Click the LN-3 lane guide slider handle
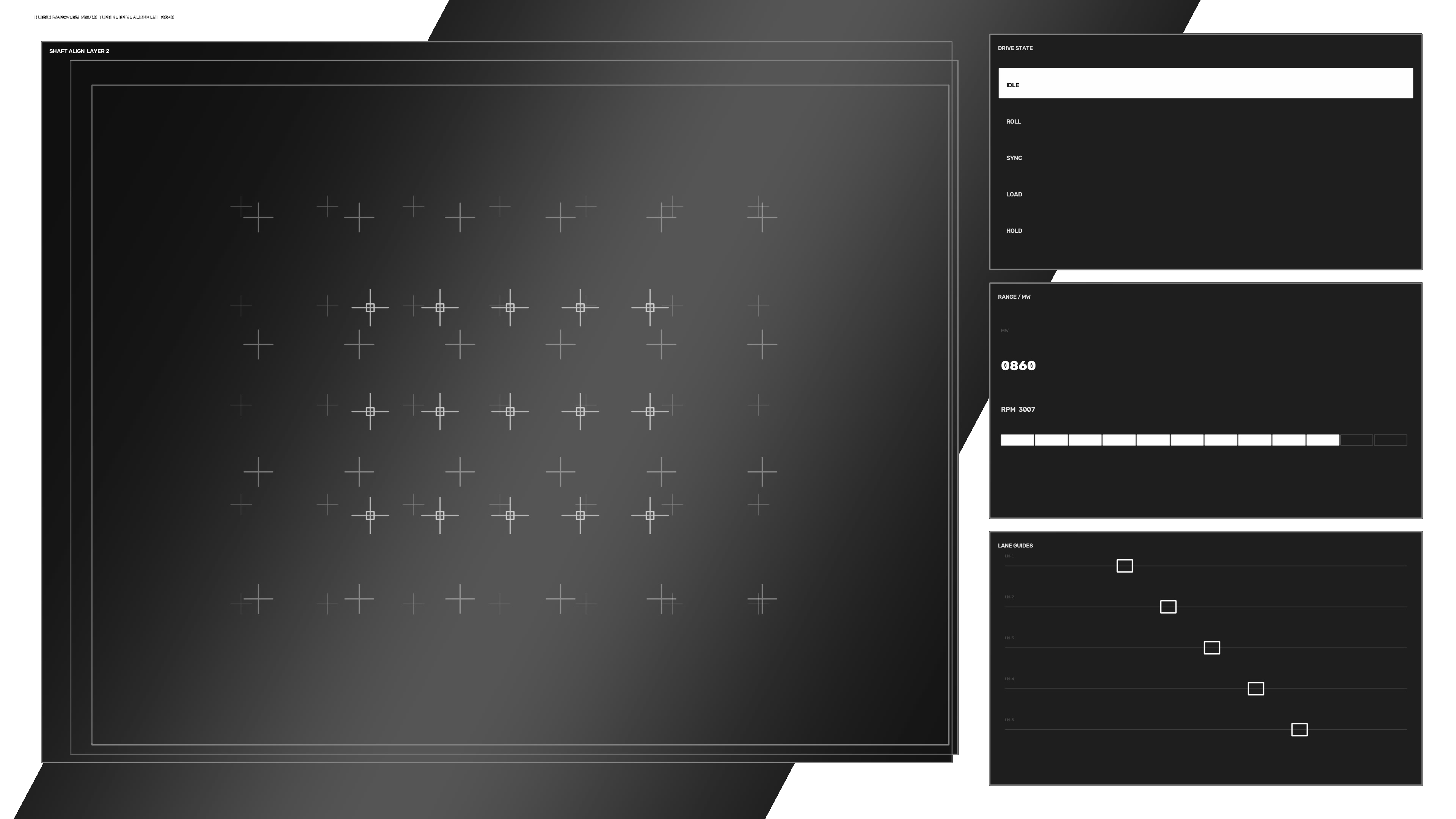 coord(1211,648)
